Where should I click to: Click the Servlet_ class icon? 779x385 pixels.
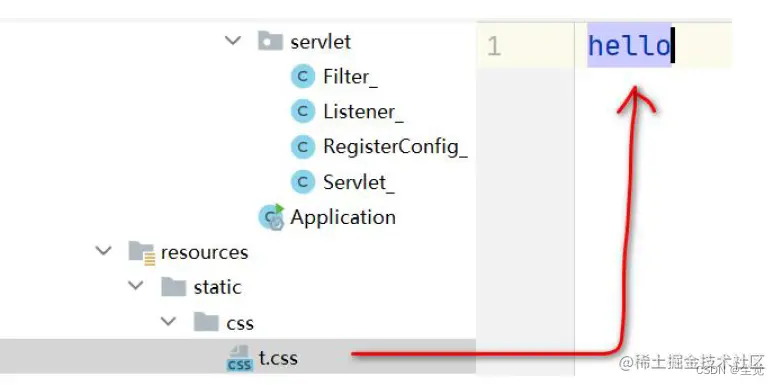303,182
